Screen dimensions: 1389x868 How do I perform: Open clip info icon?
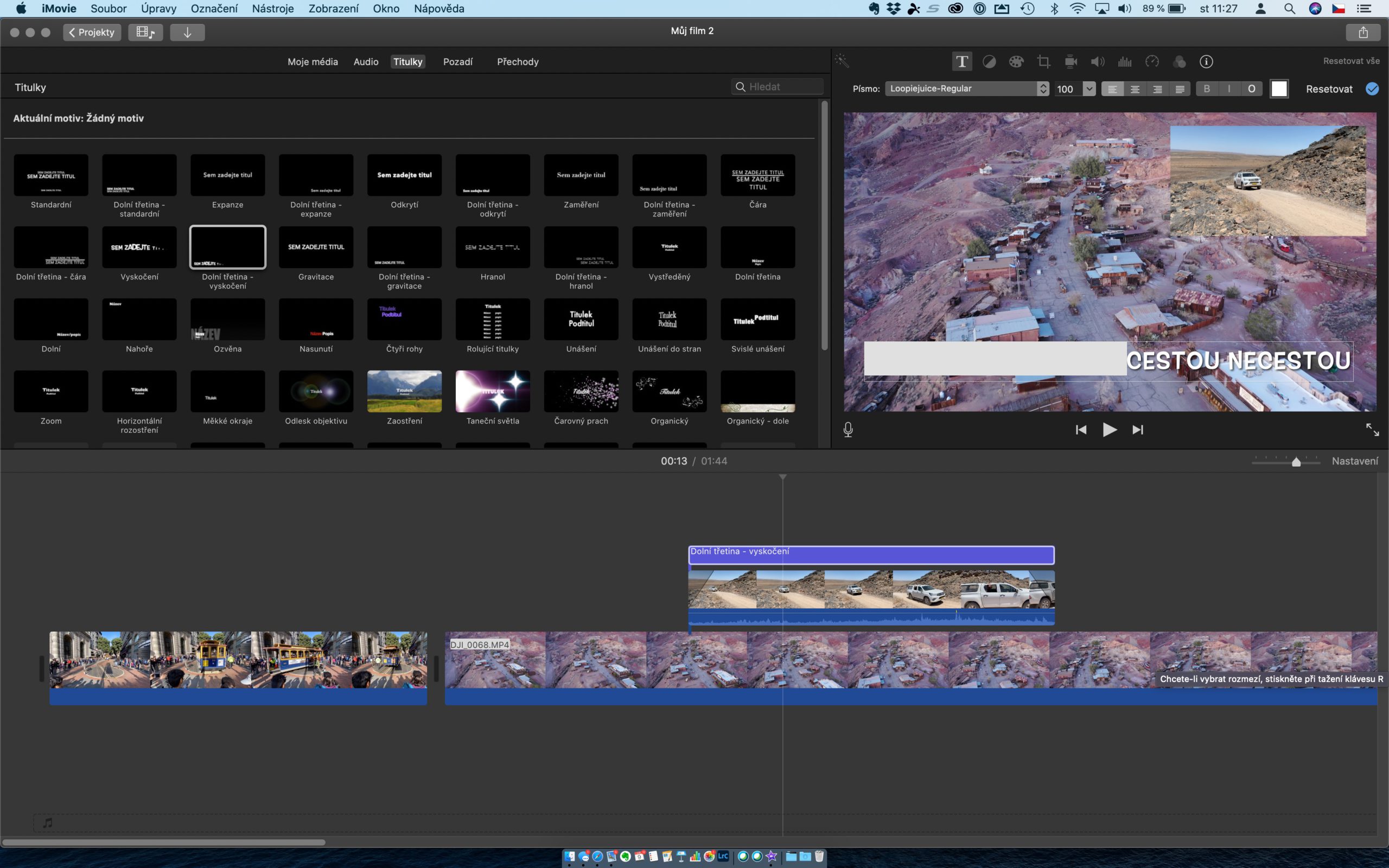pos(1206,61)
